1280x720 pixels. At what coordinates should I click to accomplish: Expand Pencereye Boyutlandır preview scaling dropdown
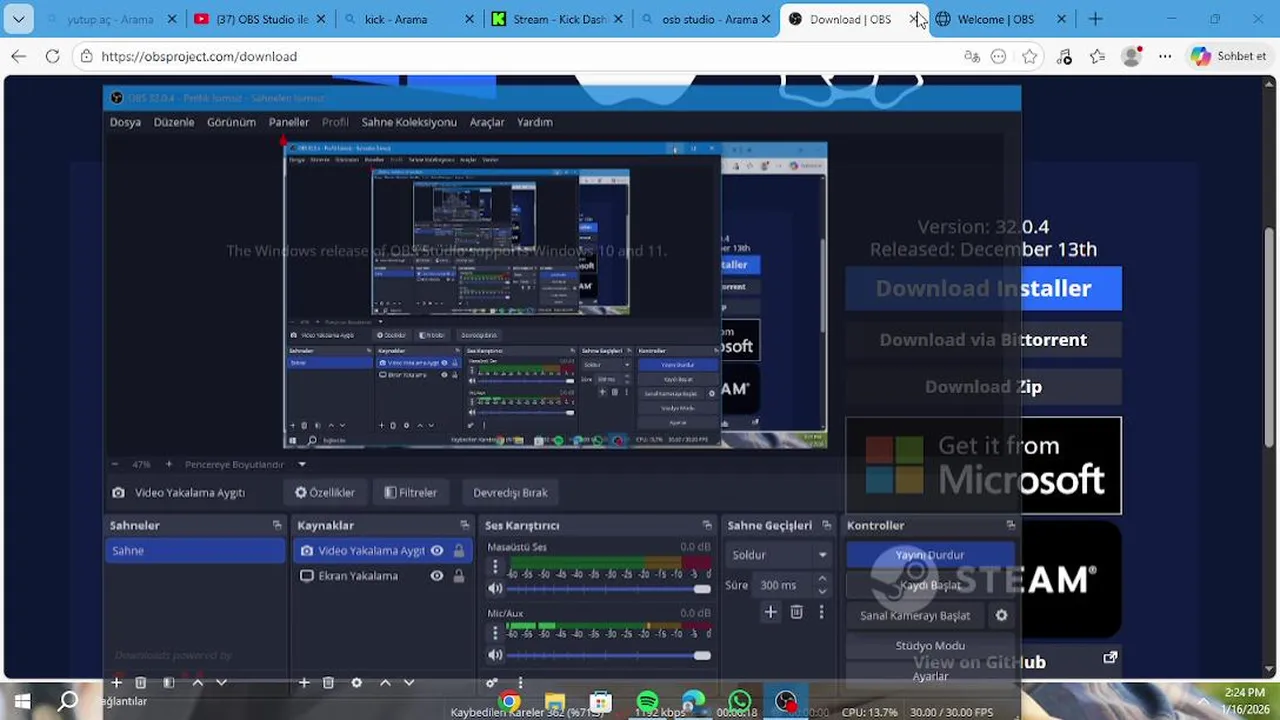(301, 464)
